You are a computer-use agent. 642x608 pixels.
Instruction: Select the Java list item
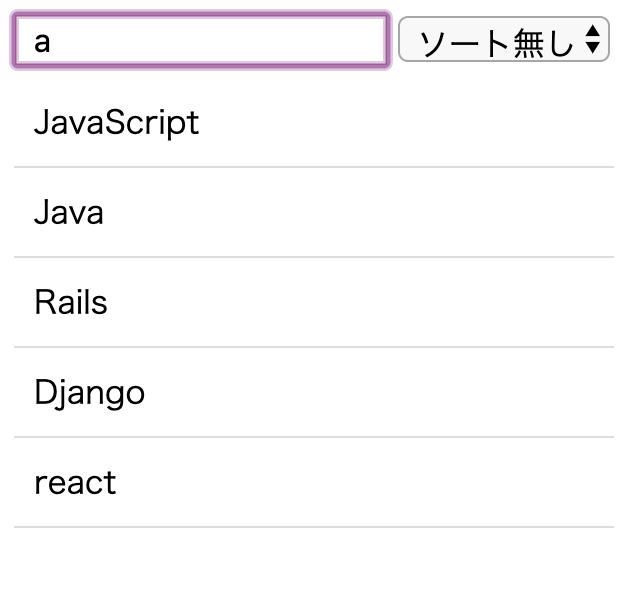pos(313,213)
